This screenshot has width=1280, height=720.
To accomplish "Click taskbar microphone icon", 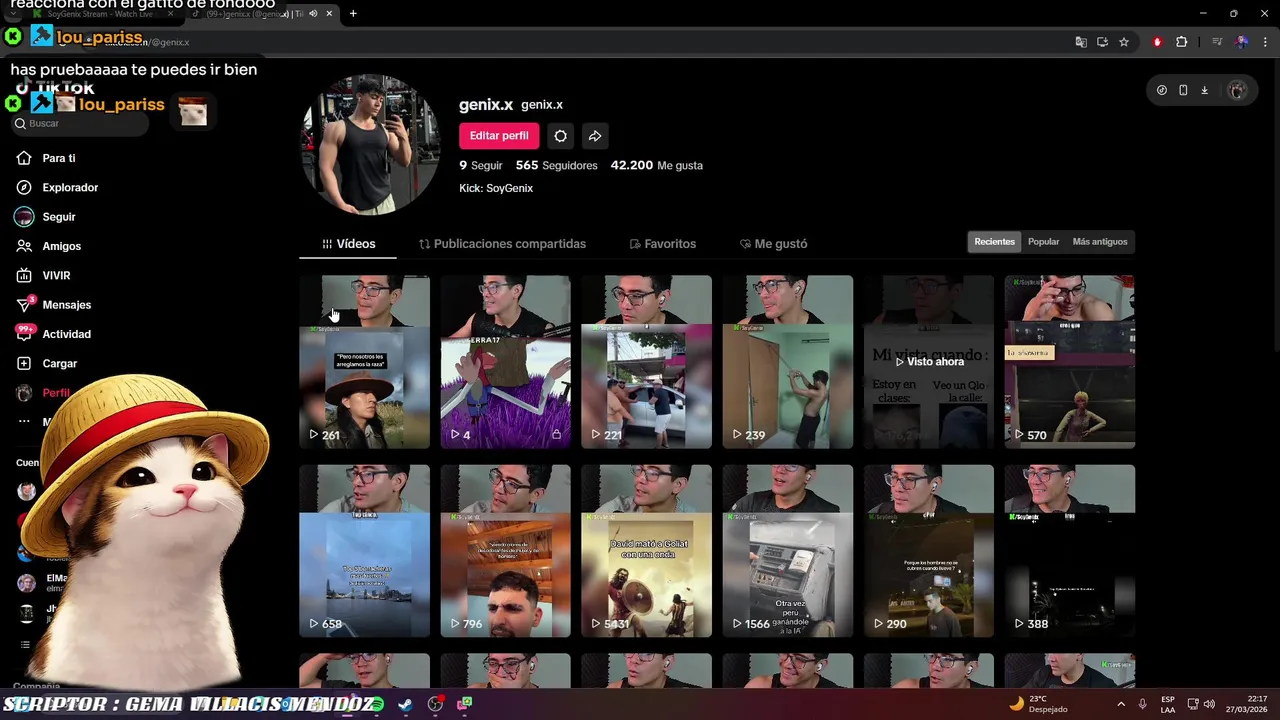I will pos(1142,704).
